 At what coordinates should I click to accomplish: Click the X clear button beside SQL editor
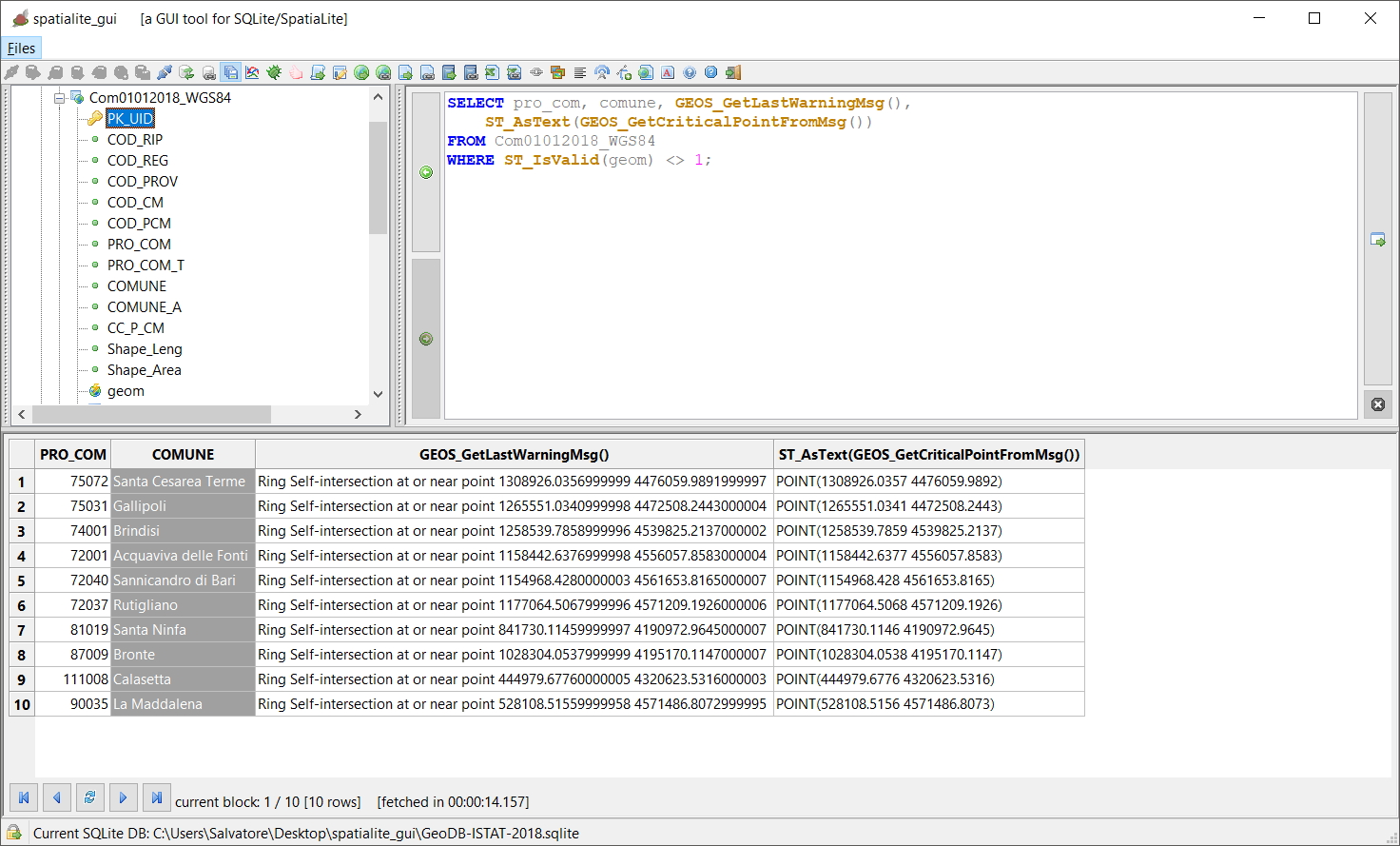point(1377,404)
